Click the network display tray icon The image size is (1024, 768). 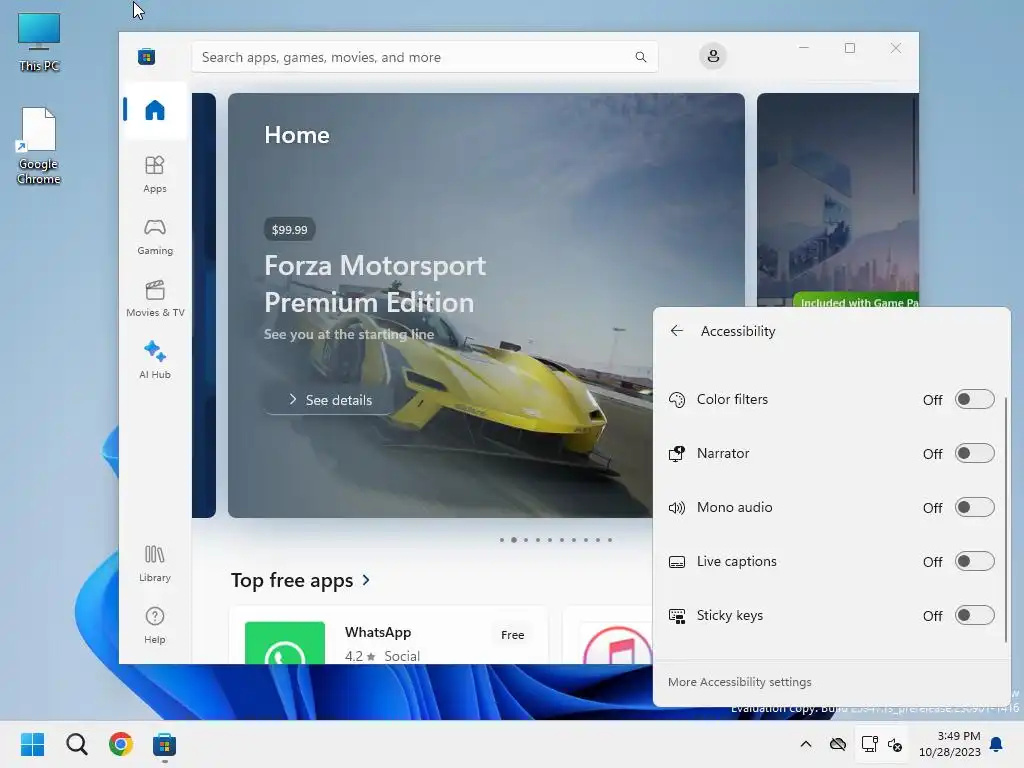(869, 744)
